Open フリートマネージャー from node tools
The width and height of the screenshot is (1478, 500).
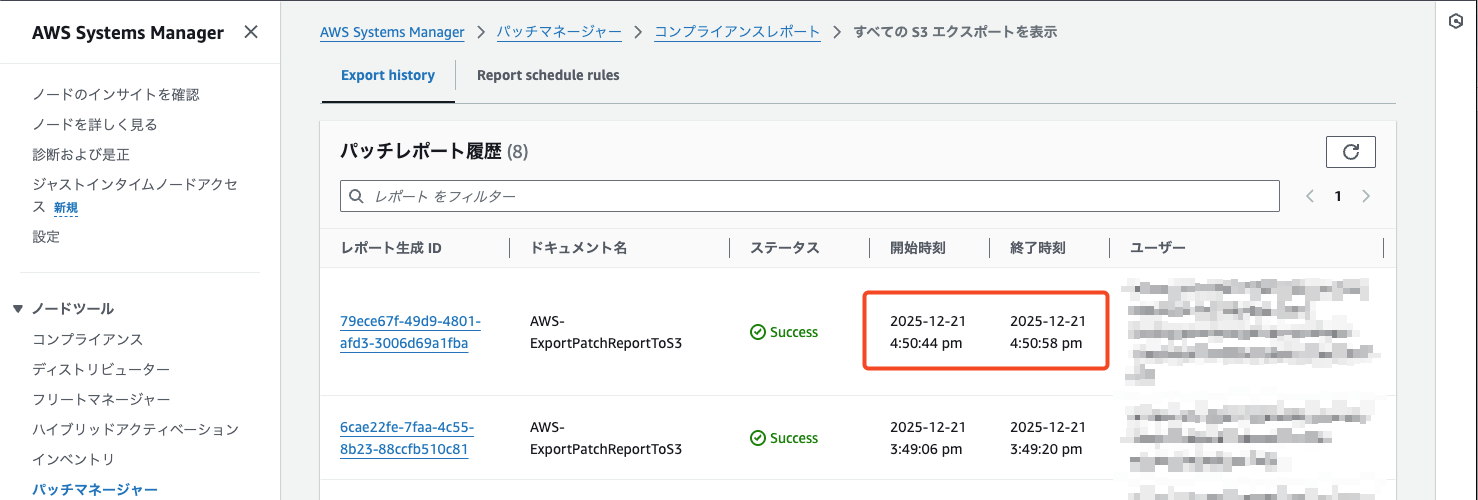(101, 400)
